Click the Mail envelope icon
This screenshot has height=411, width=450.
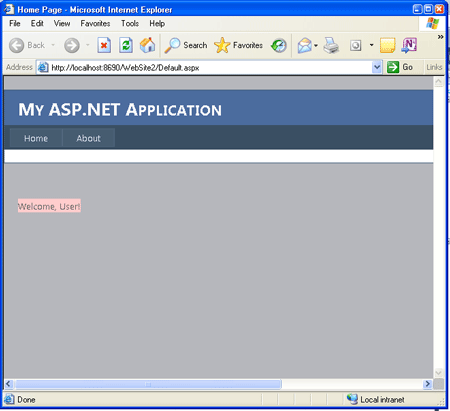point(304,45)
